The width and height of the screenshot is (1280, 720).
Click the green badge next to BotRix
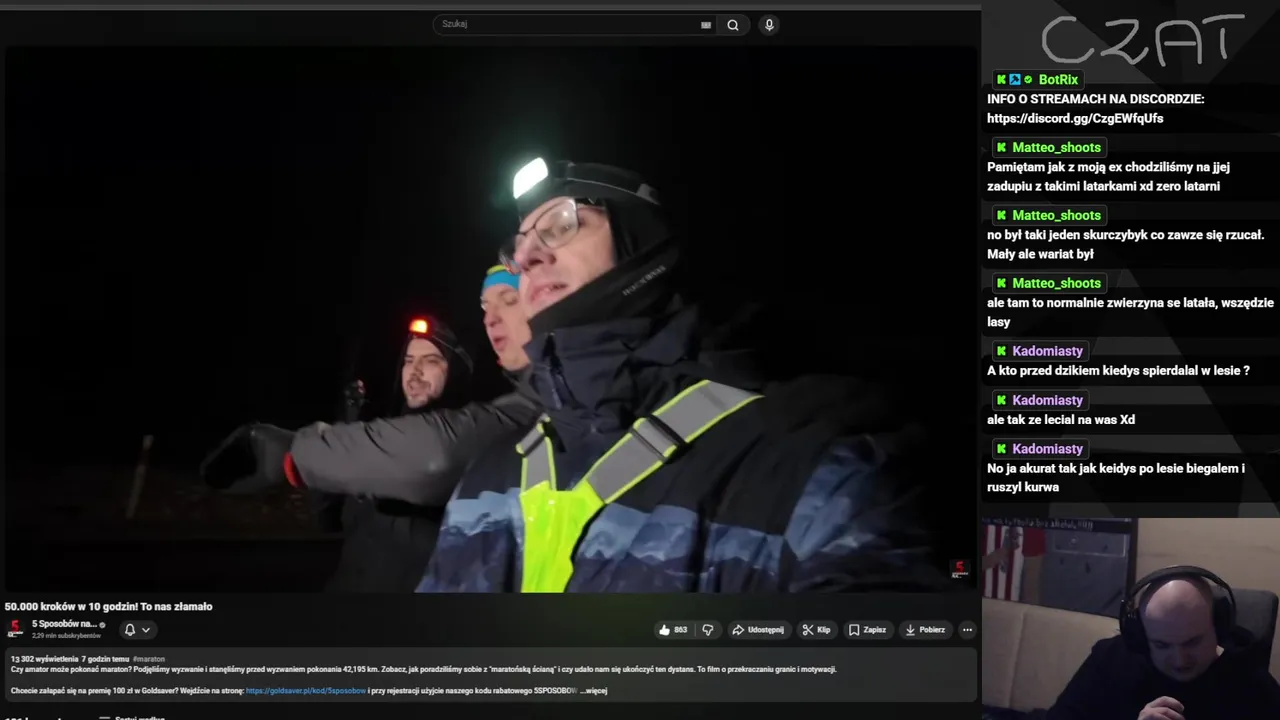coord(1001,80)
